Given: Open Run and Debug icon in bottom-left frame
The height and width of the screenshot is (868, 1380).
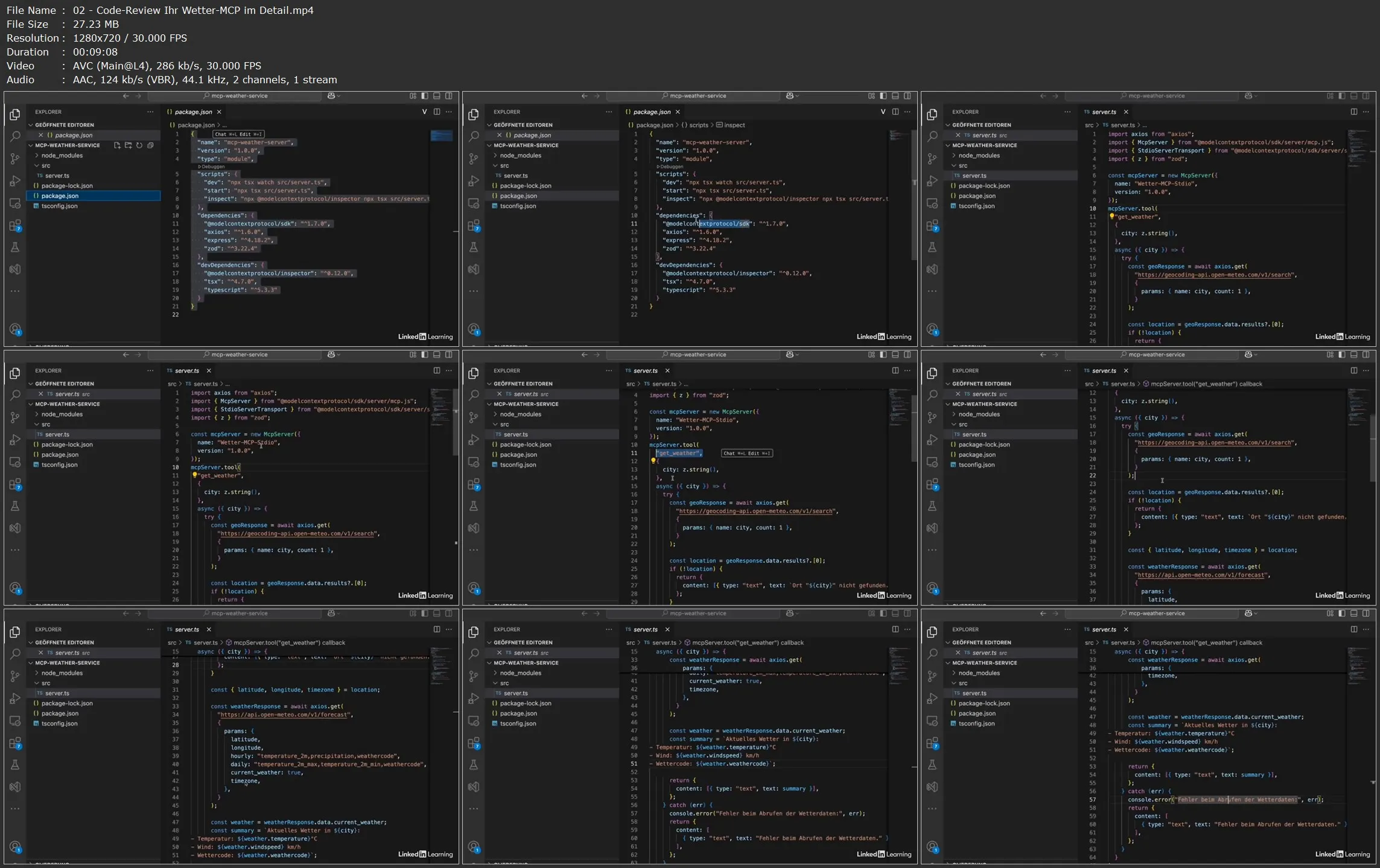Looking at the screenshot, I should (15, 699).
